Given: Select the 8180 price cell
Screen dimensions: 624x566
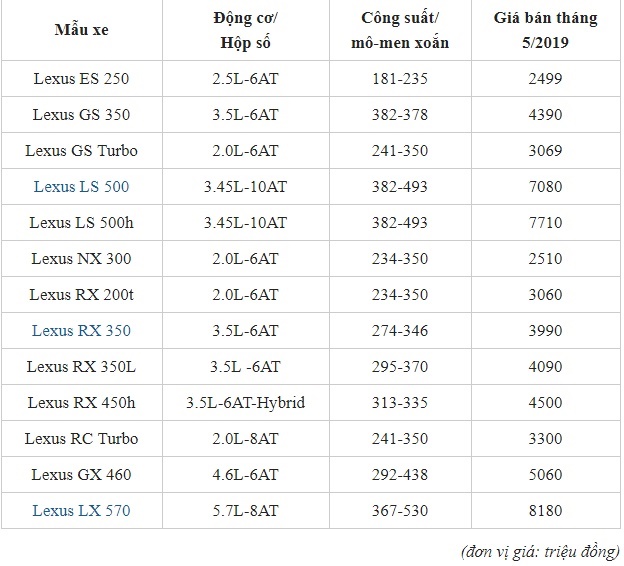Looking at the screenshot, I should tap(544, 511).
